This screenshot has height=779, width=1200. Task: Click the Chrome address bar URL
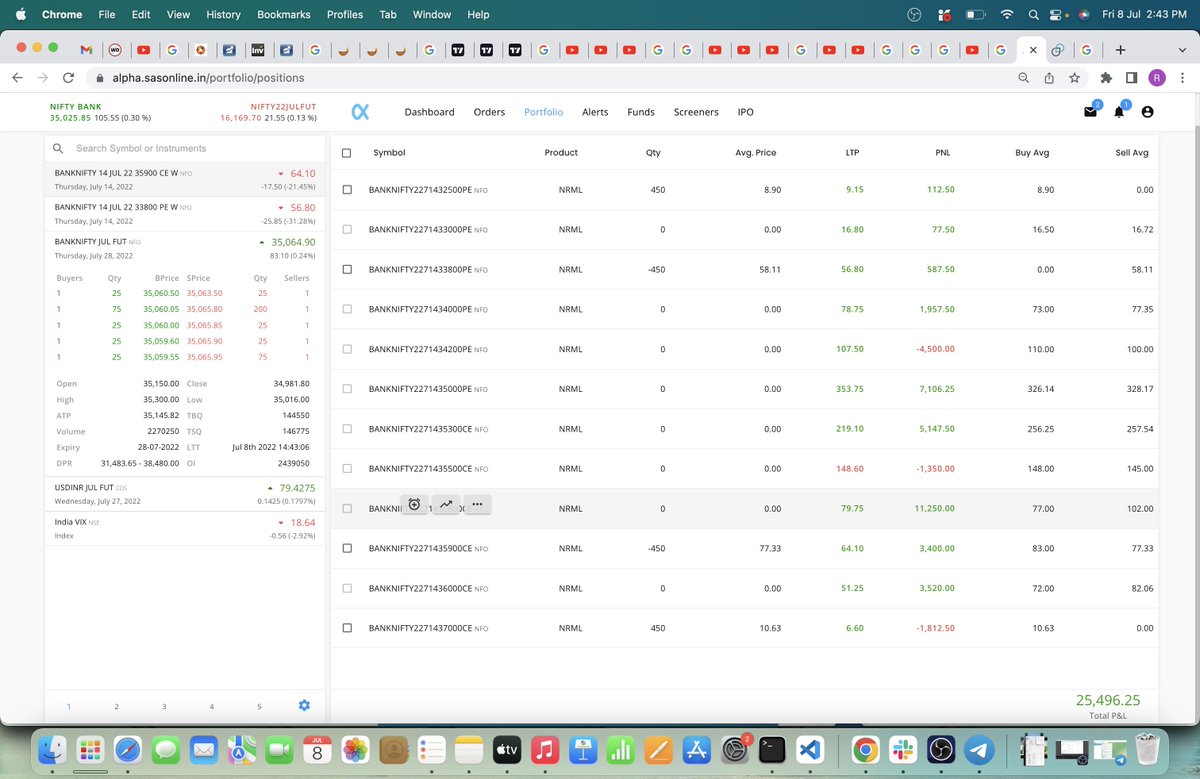pos(208,77)
